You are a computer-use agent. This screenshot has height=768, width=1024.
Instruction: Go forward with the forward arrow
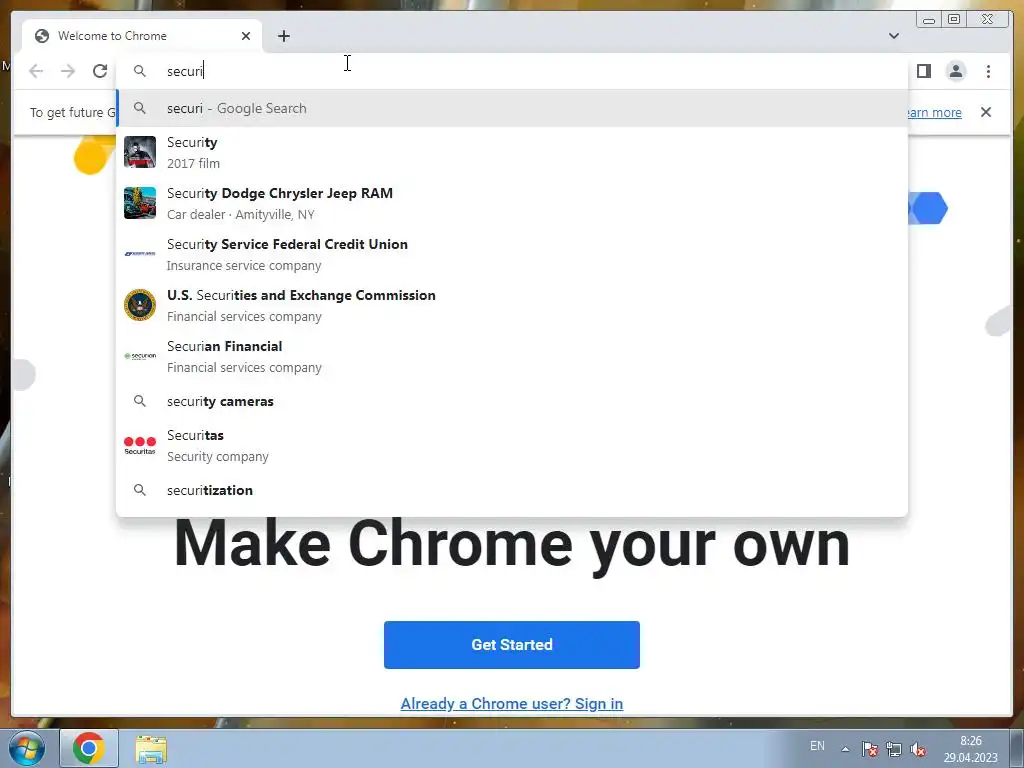tap(68, 71)
